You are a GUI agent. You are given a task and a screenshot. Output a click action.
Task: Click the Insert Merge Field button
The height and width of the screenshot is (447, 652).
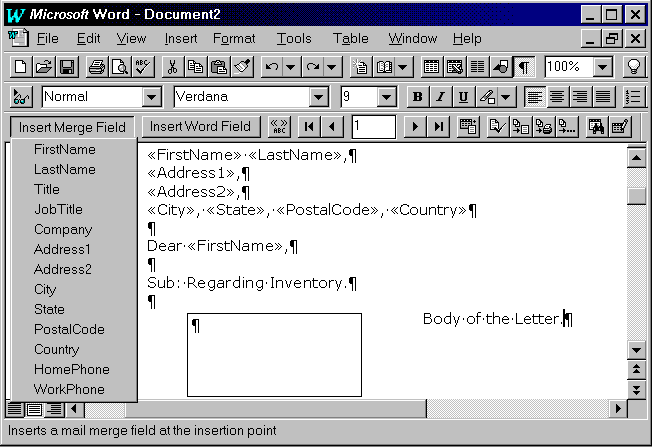coord(72,127)
